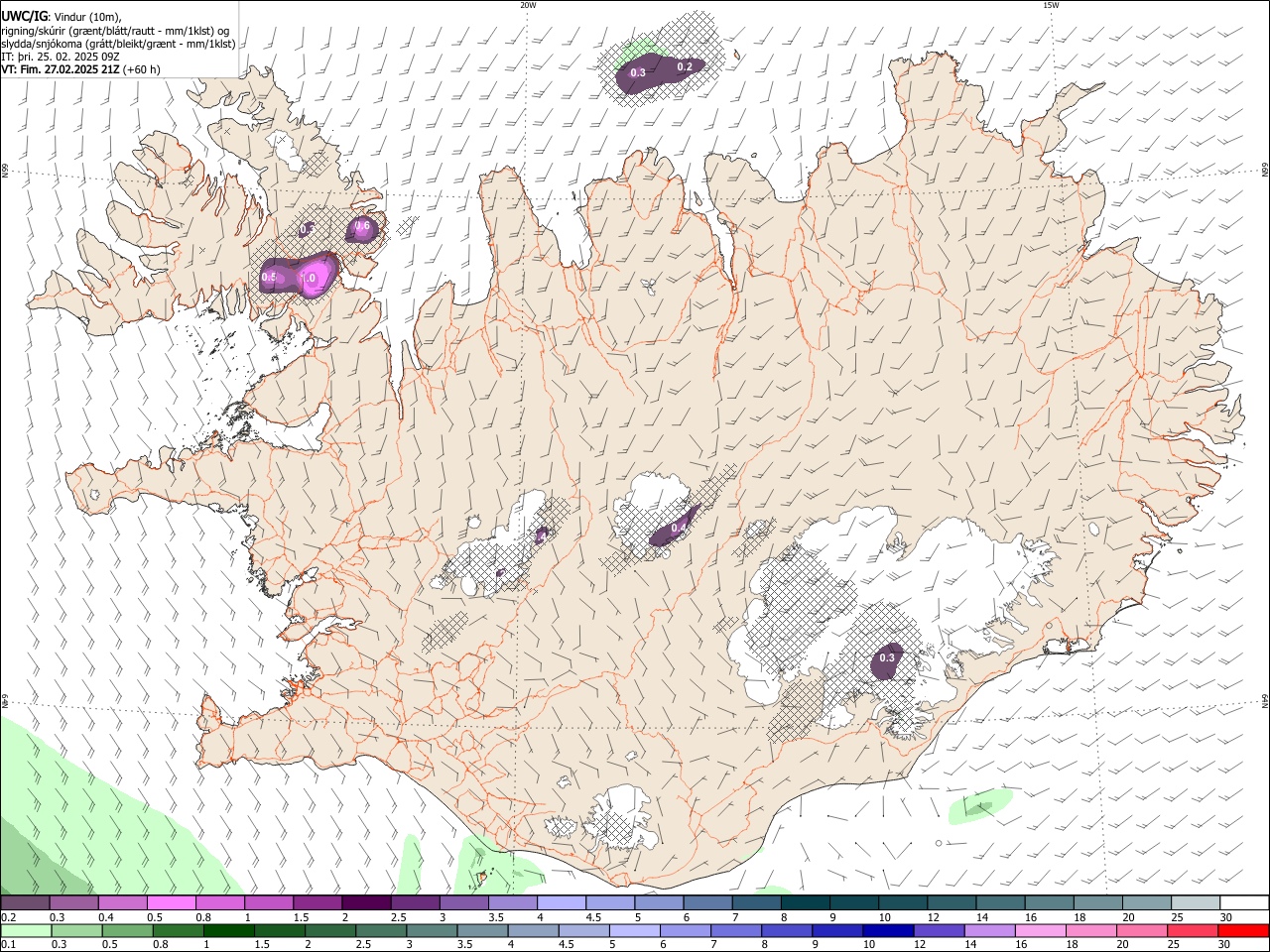Click the medium green 0.5 swatch in bottom legend
Image resolution: width=1270 pixels, height=952 pixels.
pyautogui.click(x=127, y=931)
